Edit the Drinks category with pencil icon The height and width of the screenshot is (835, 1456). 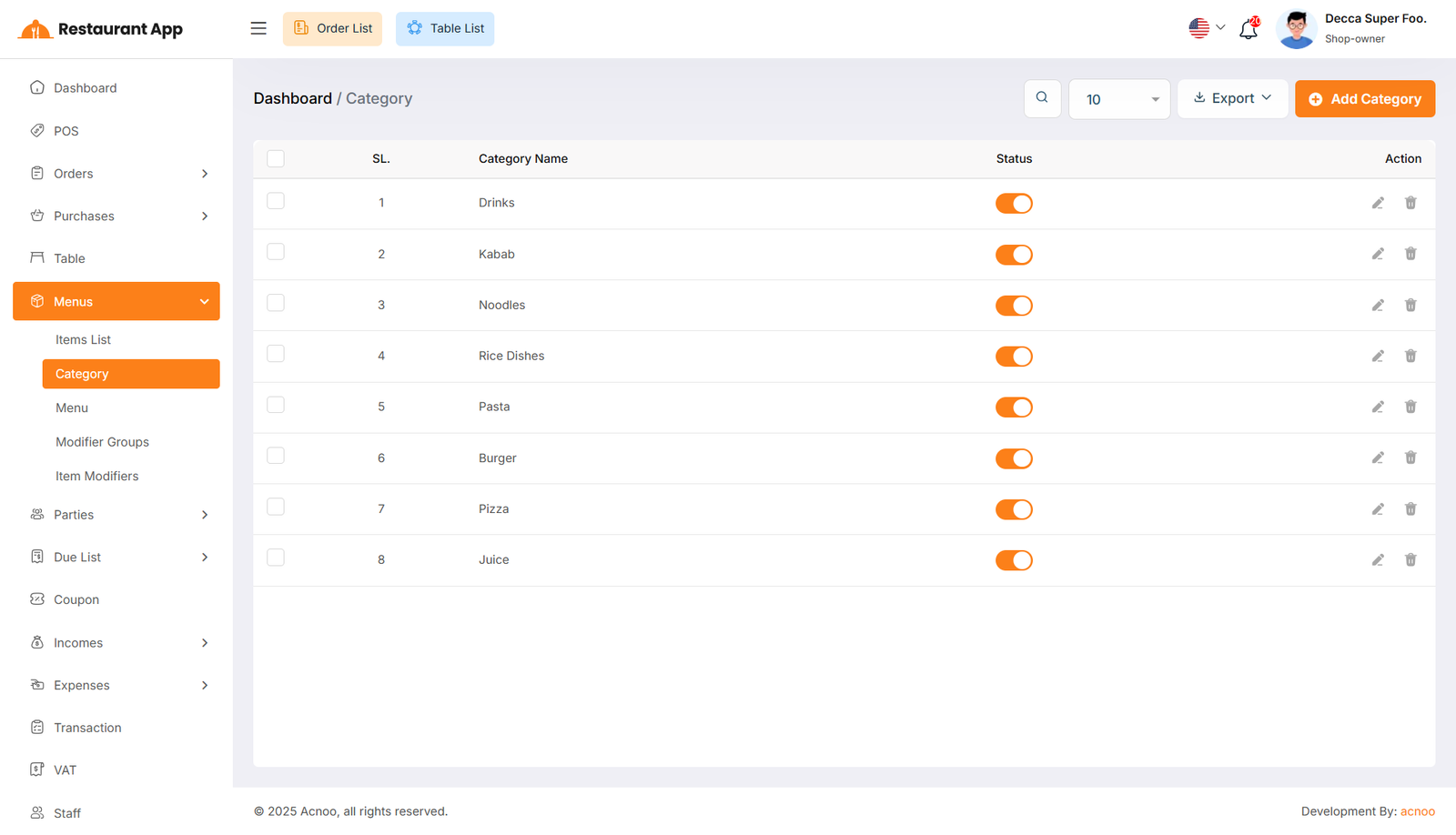[x=1378, y=203]
